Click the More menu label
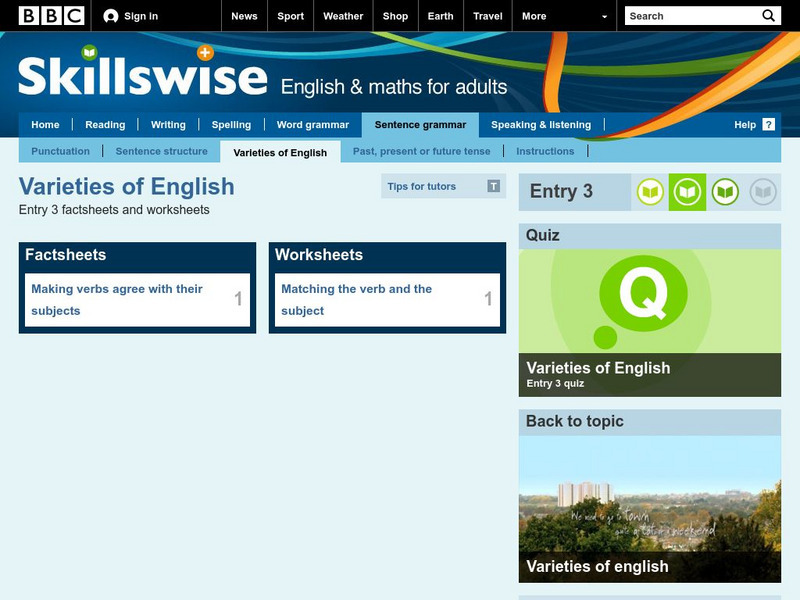The image size is (800, 600). (534, 16)
